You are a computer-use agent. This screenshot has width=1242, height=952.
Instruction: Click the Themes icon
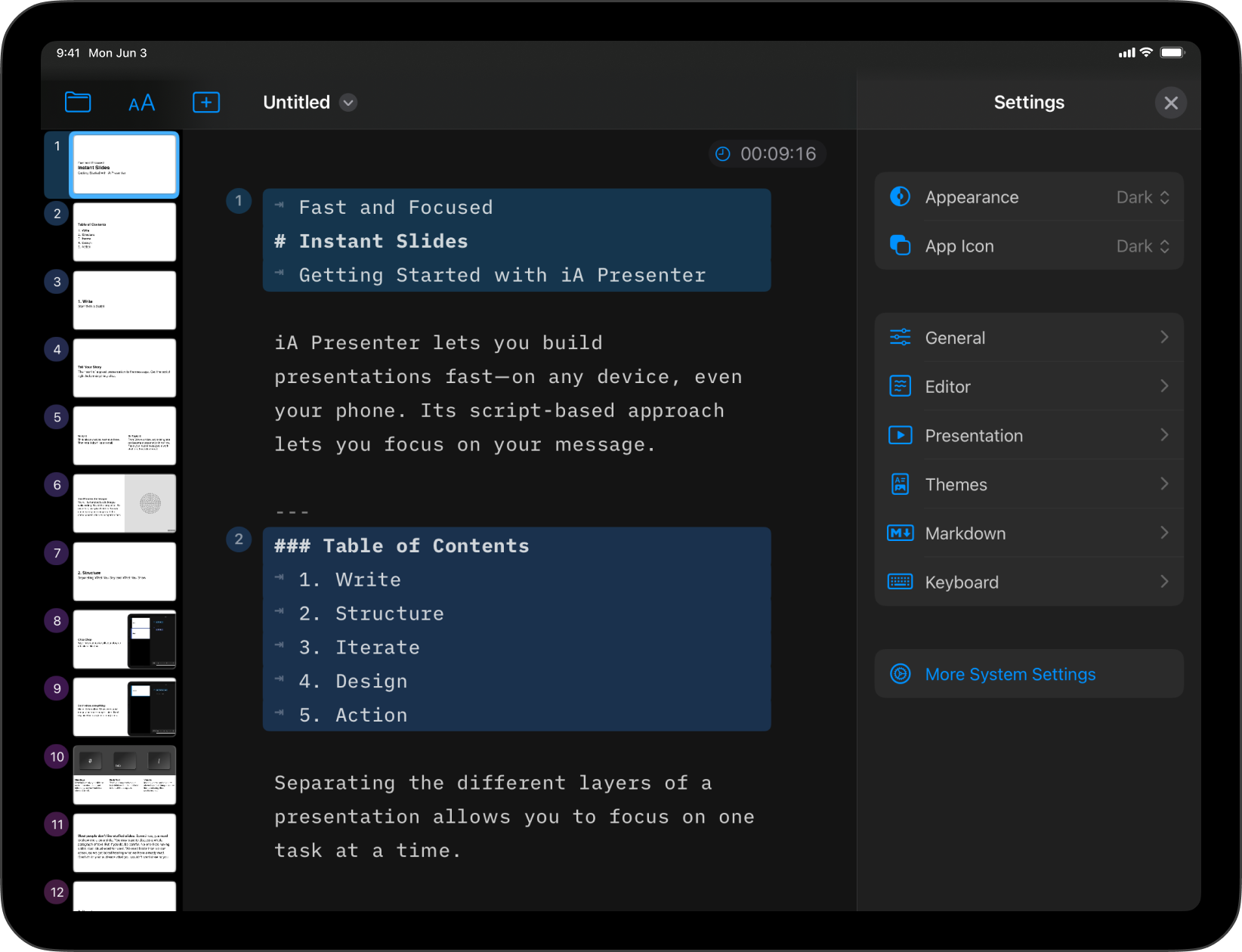click(901, 484)
